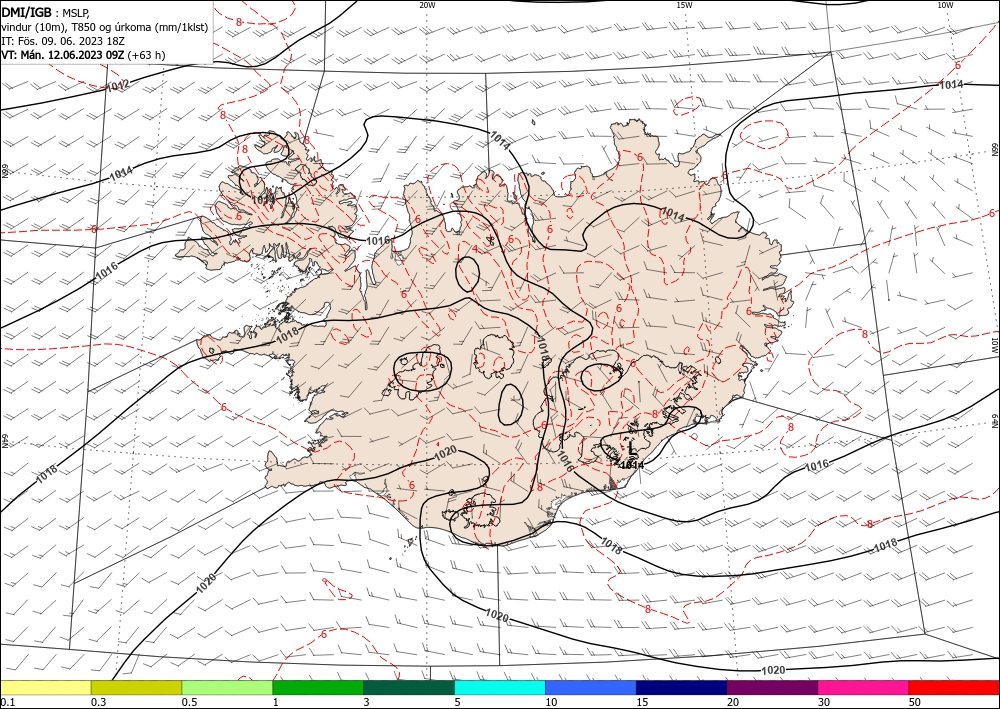Screen dimensions: 1000x709
Task: Click the '0.5' legend value
Action: click(189, 702)
